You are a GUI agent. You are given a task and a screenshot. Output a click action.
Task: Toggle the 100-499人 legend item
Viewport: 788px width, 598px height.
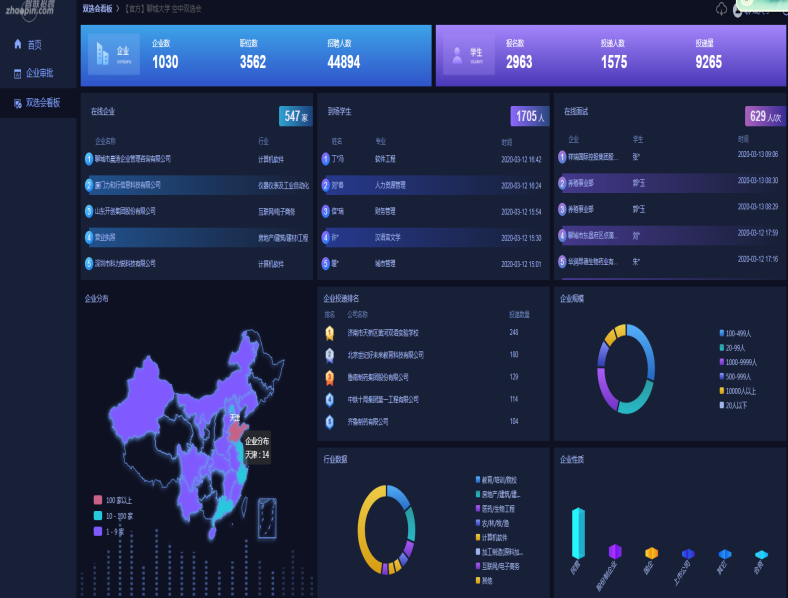pos(739,333)
